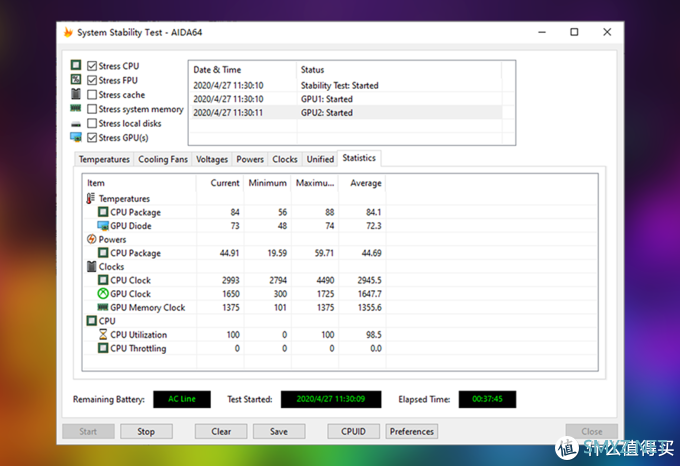
Task: Click the CPU Clock average value 2945.5
Action: [x=369, y=280]
